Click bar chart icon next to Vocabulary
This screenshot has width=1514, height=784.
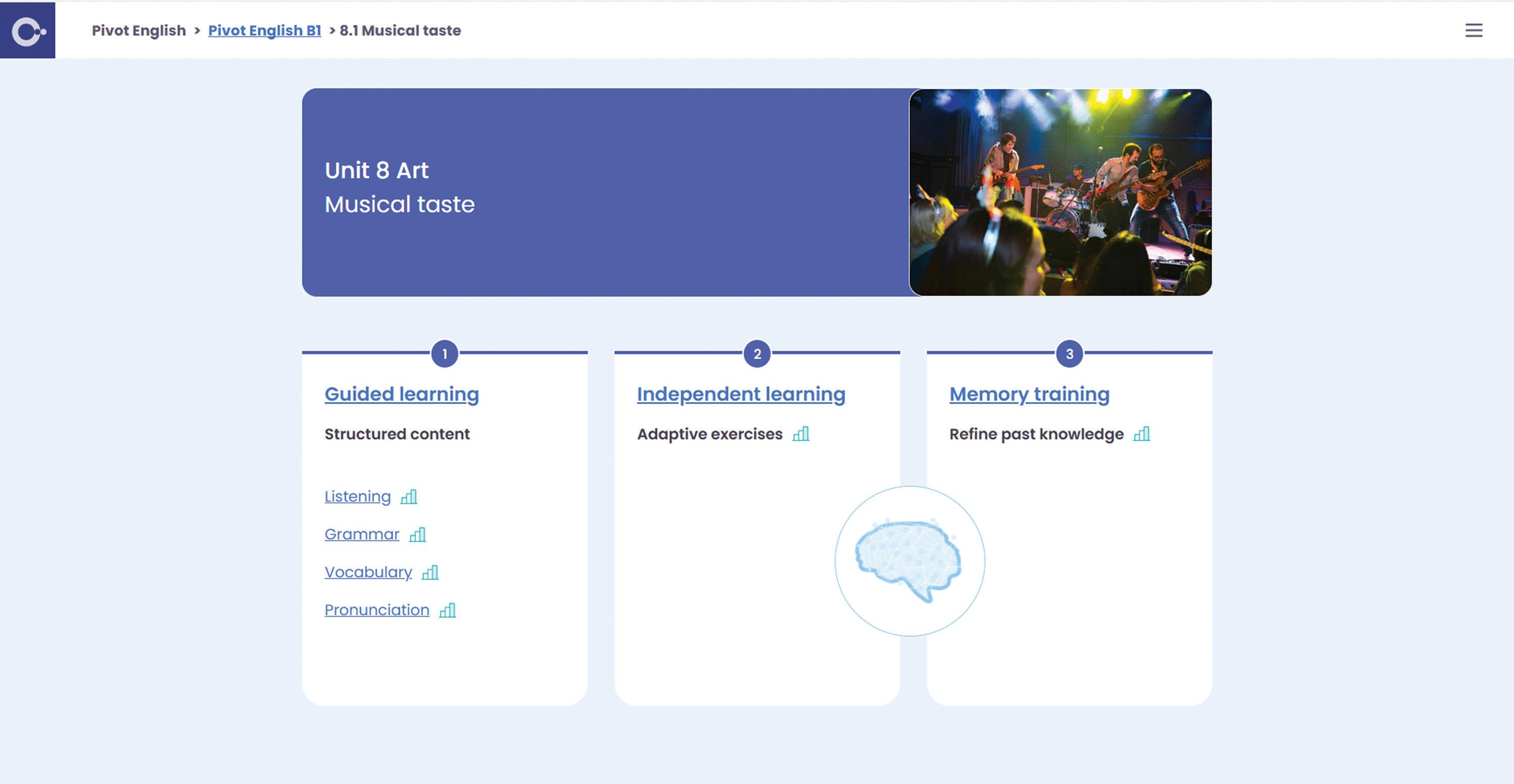pyautogui.click(x=430, y=573)
